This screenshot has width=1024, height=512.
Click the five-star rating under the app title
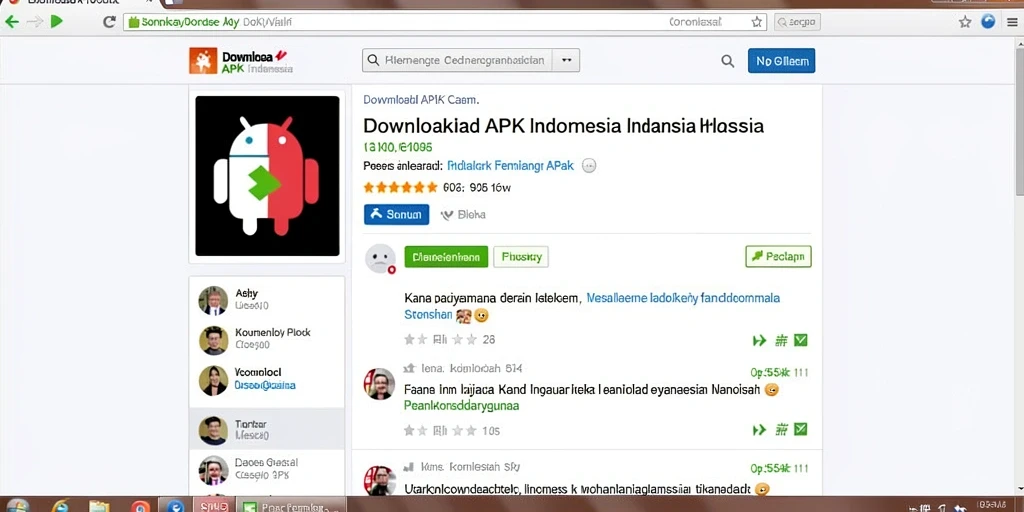(400, 187)
